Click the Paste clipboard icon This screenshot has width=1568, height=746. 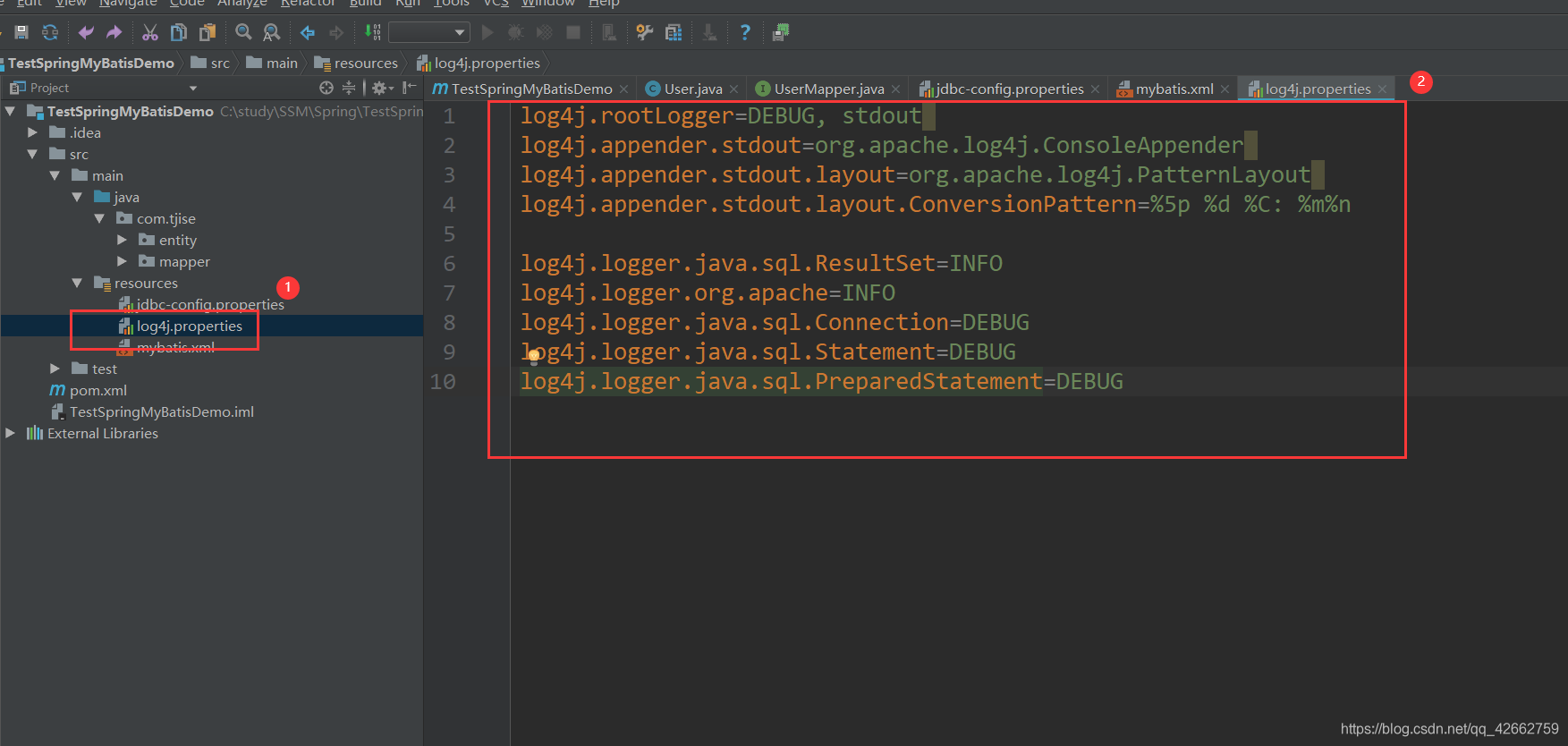[208, 33]
